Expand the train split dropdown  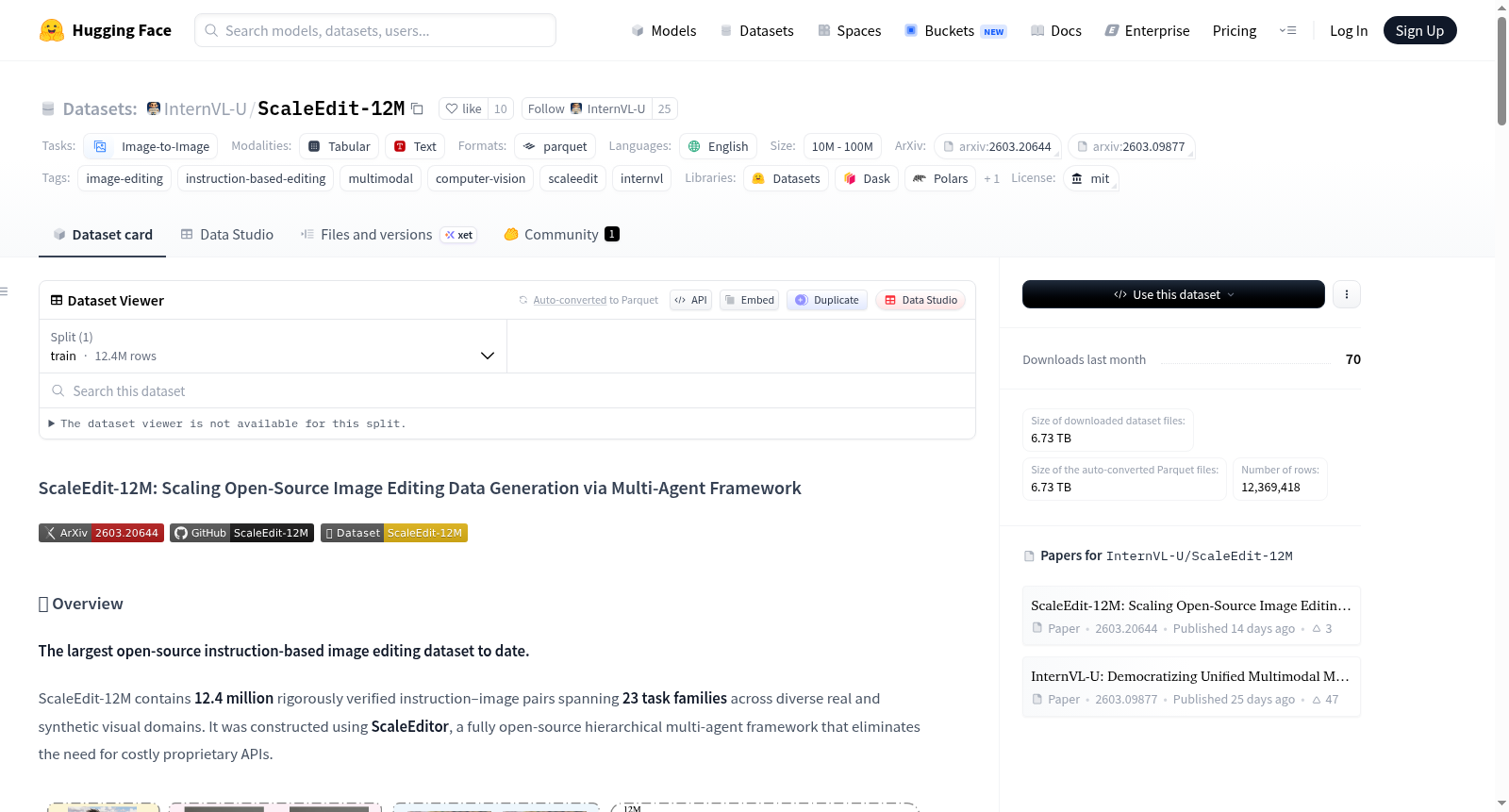coord(273,346)
